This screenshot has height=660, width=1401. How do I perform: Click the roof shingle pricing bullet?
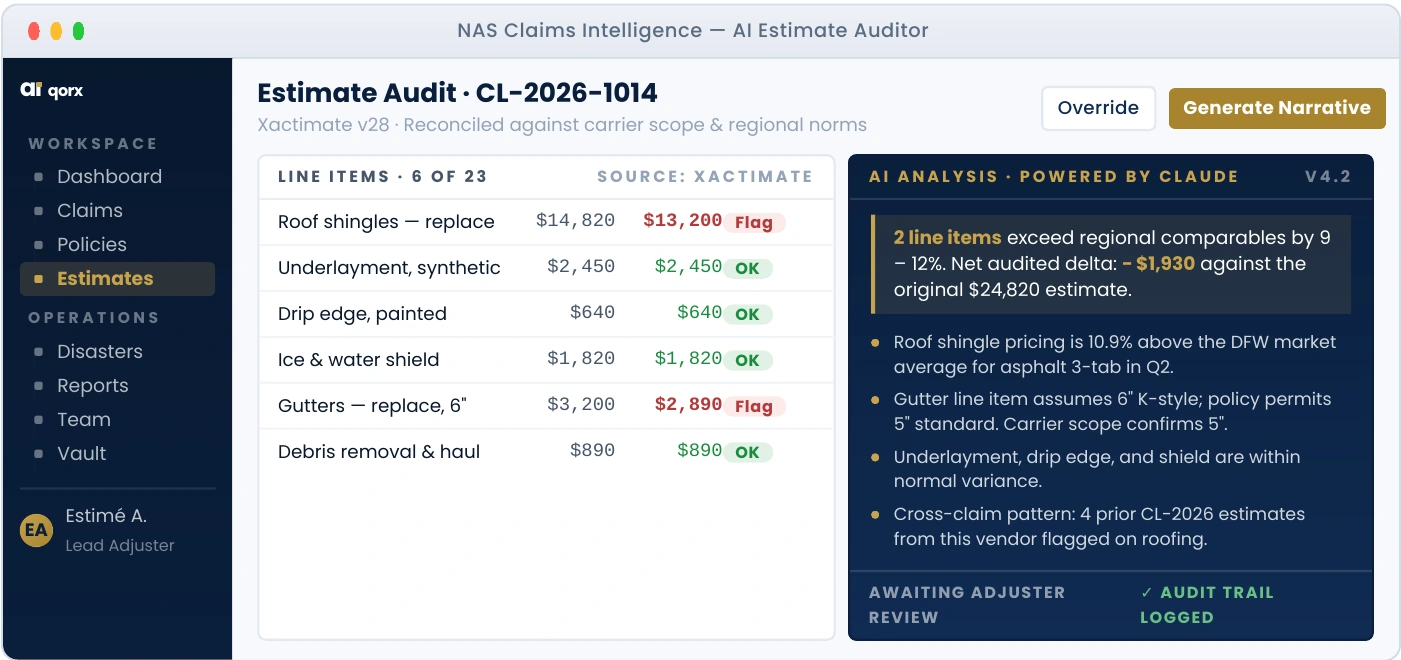[1114, 354]
